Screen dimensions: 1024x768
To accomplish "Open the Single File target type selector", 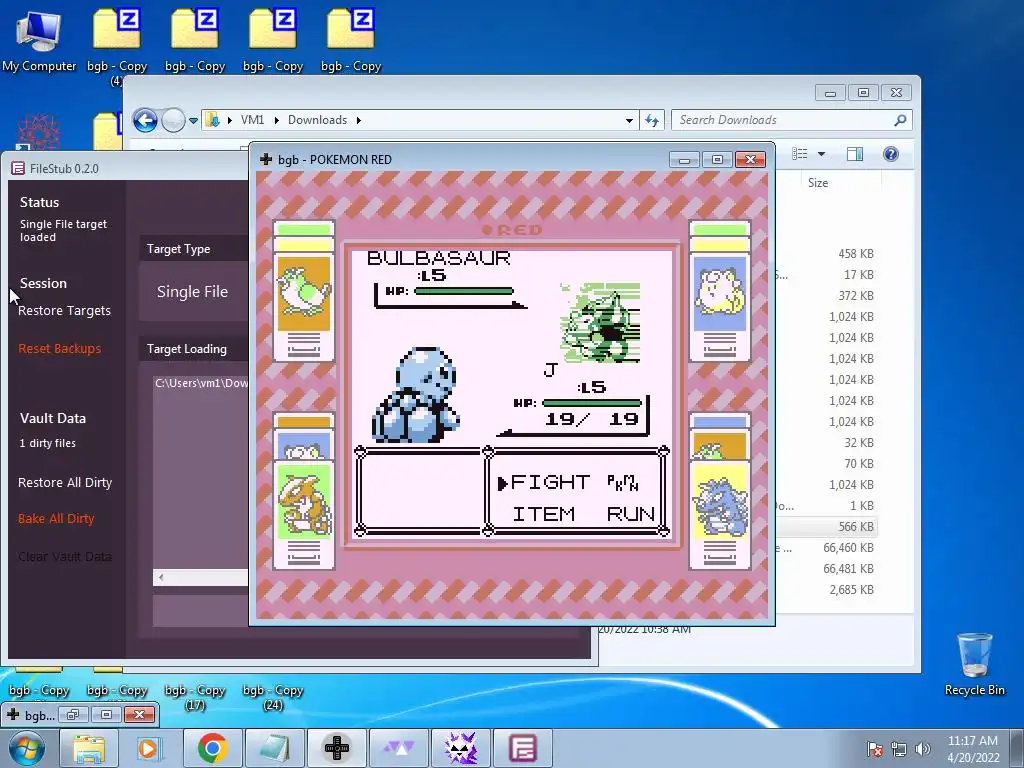I will pyautogui.click(x=194, y=292).
